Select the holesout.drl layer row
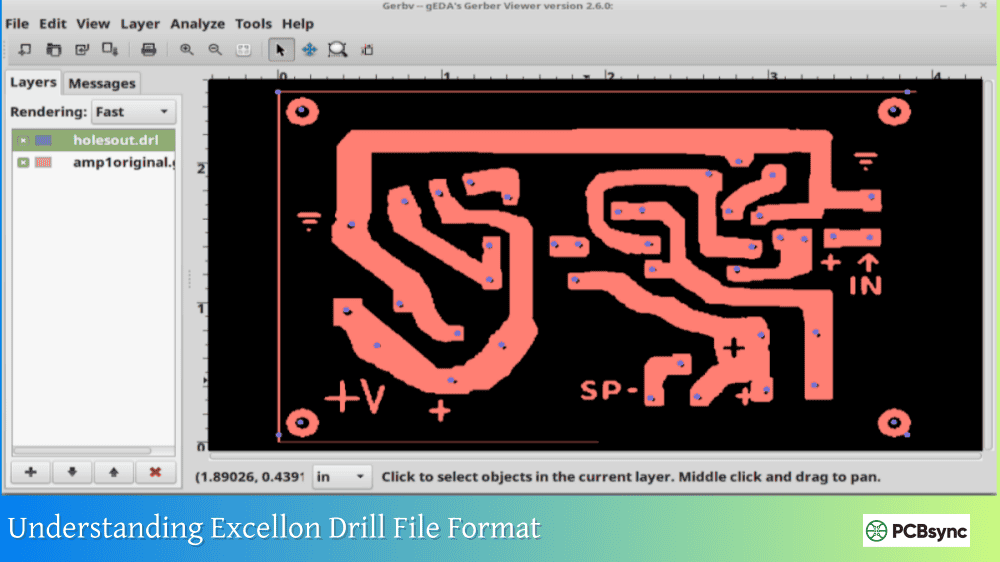This screenshot has width=1000, height=562. click(x=94, y=140)
